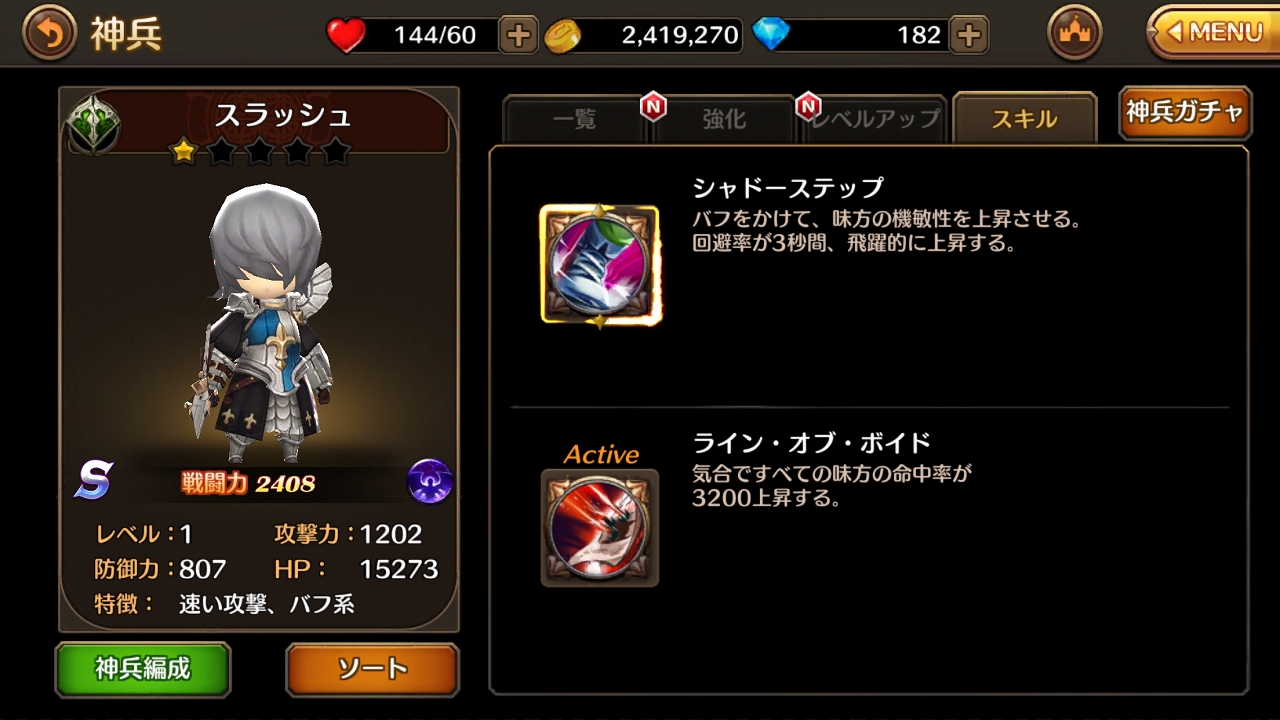Open the castle home icon
The image size is (1280, 720).
[x=1075, y=34]
